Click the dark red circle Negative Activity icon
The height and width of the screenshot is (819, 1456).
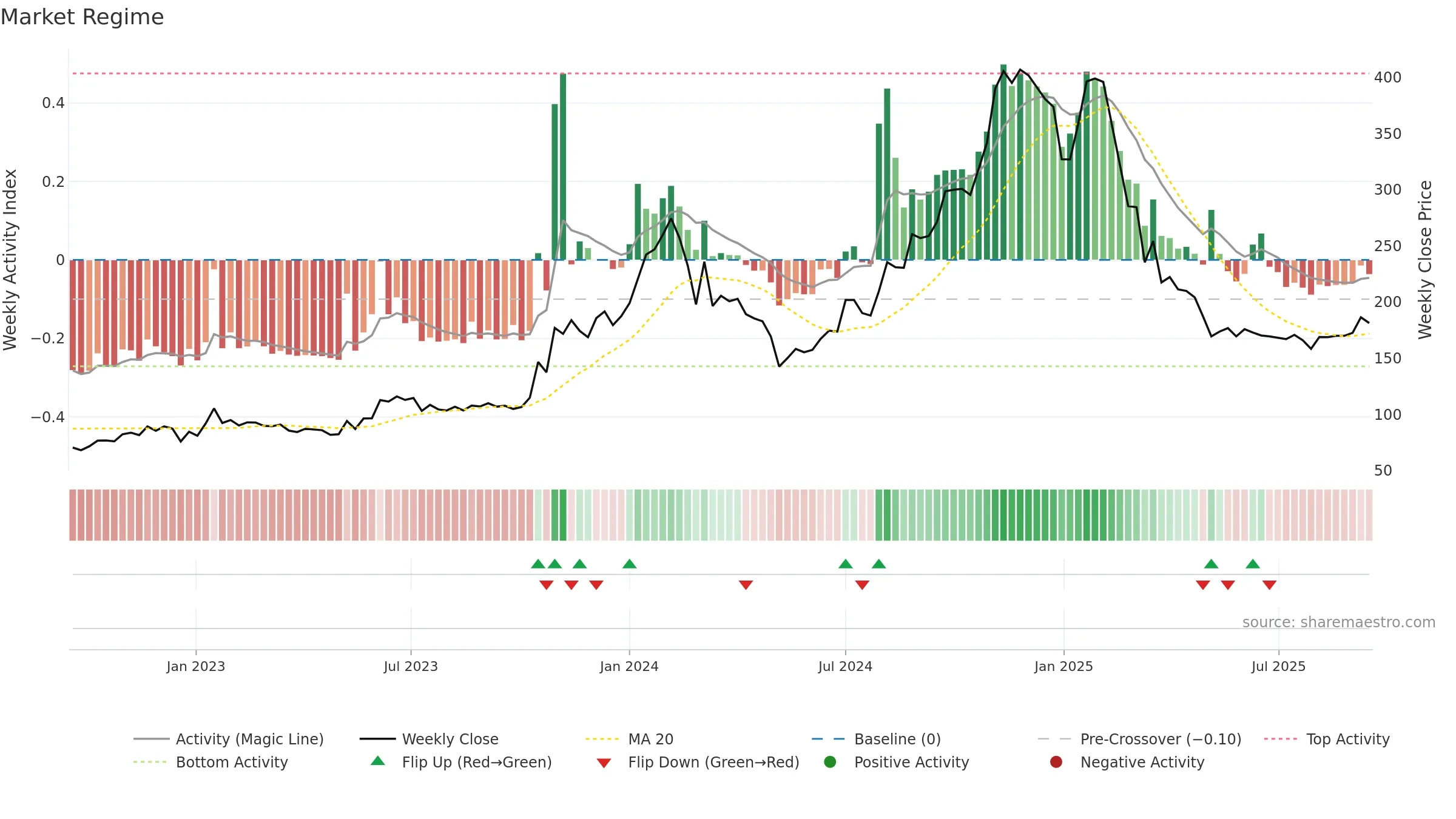click(1056, 762)
